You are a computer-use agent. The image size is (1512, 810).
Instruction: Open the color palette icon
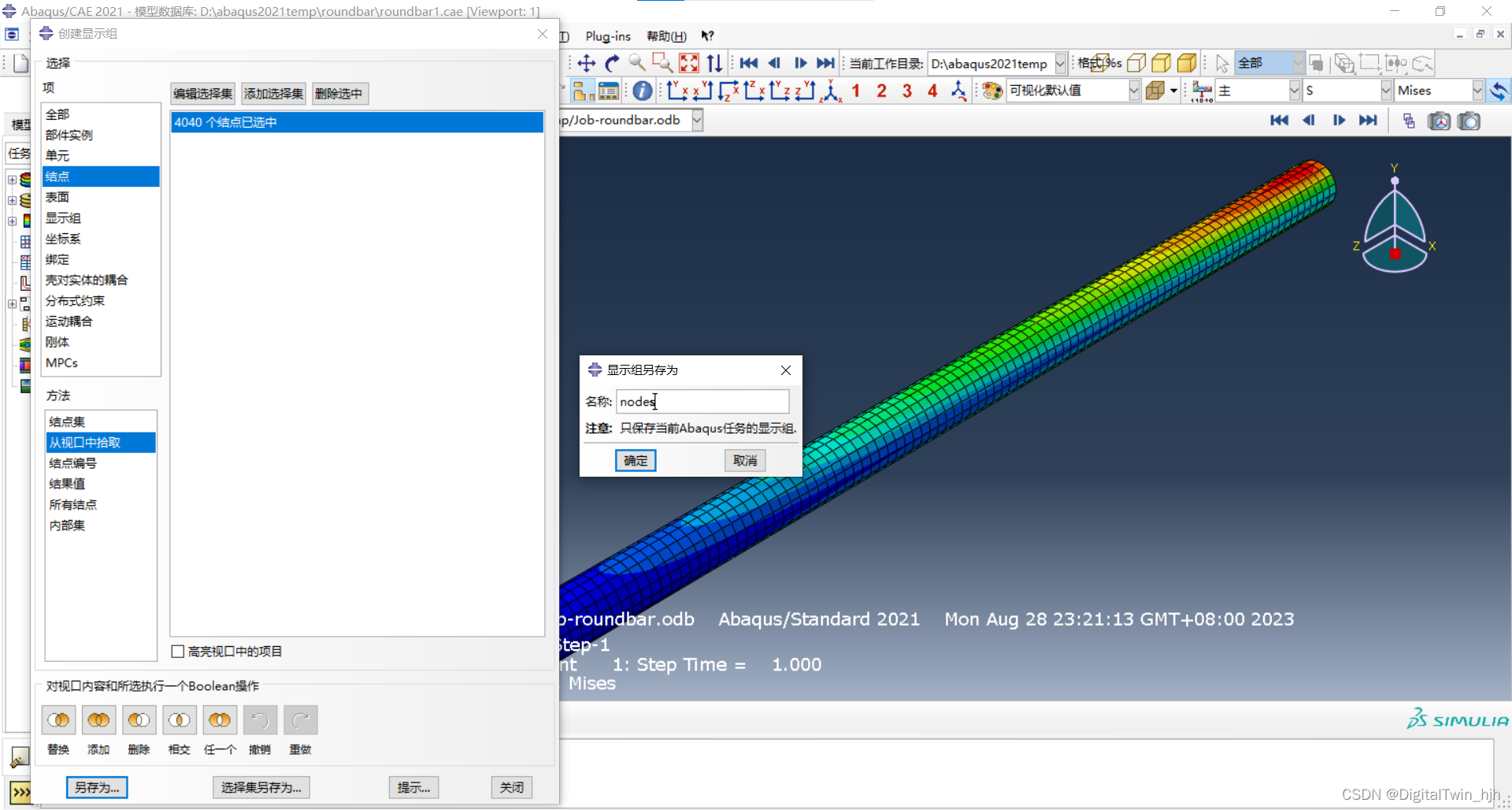pyautogui.click(x=992, y=91)
